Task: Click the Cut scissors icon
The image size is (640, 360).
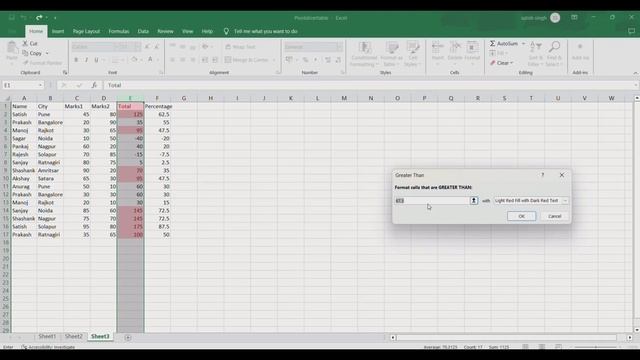Action: pos(25,43)
